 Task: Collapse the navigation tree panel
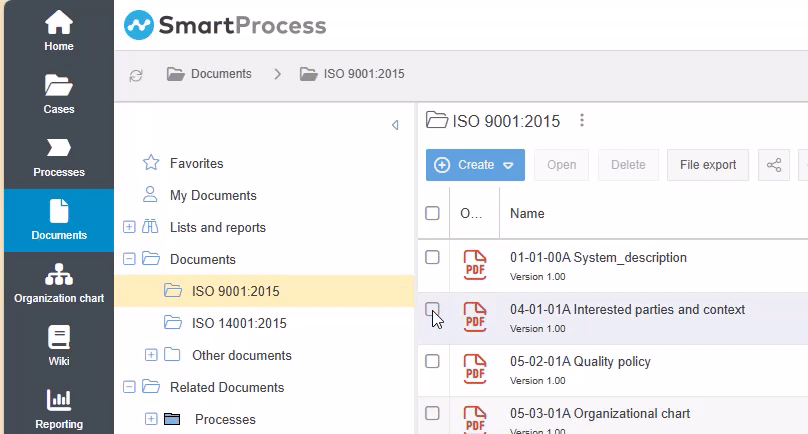pos(395,125)
